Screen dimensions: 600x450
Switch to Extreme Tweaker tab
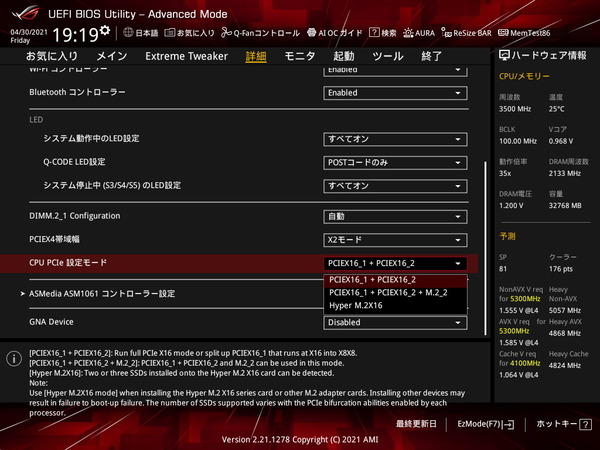tap(186, 56)
